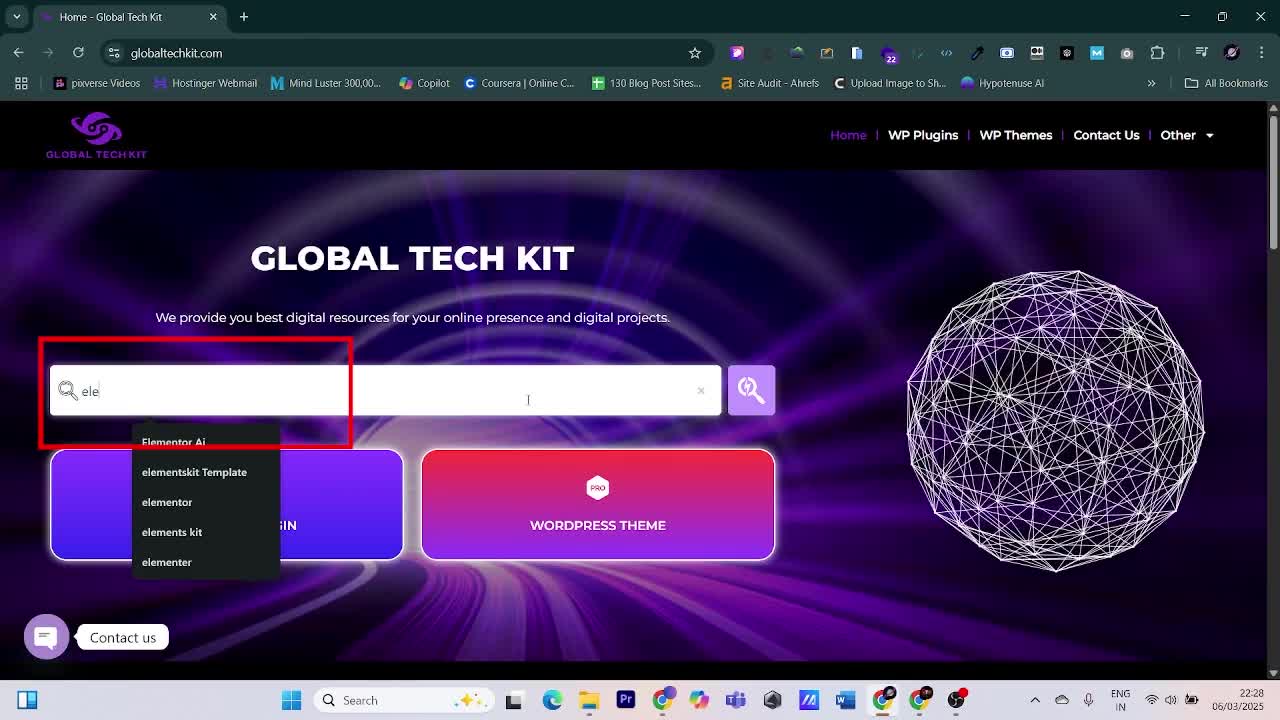Open the Hypotenuse AI bookmark
Screen dimensions: 1280x720
coord(1002,83)
